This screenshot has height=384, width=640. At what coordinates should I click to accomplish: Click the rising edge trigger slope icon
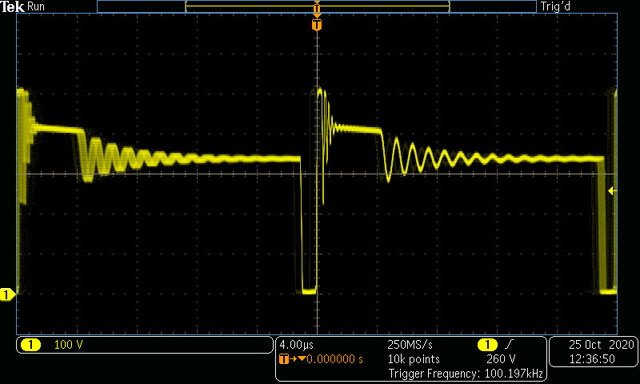[509, 345]
